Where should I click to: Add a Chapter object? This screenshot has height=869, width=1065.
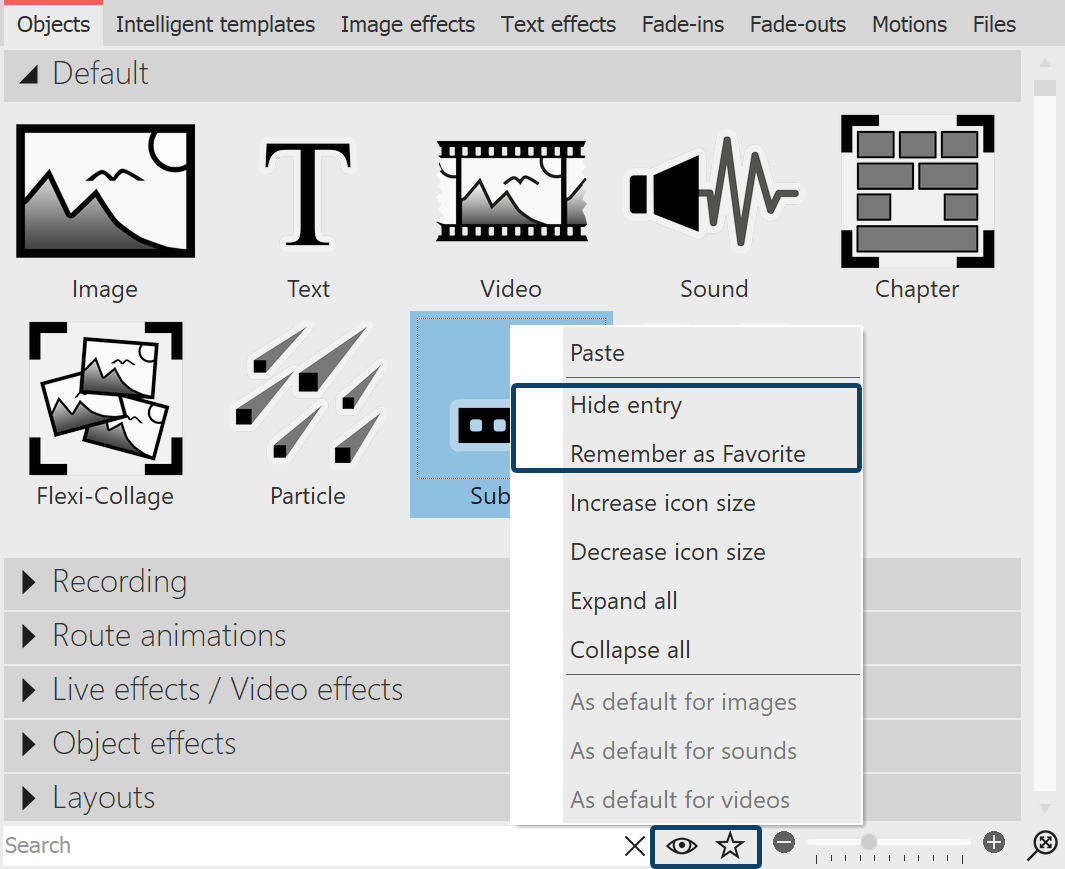(916, 190)
